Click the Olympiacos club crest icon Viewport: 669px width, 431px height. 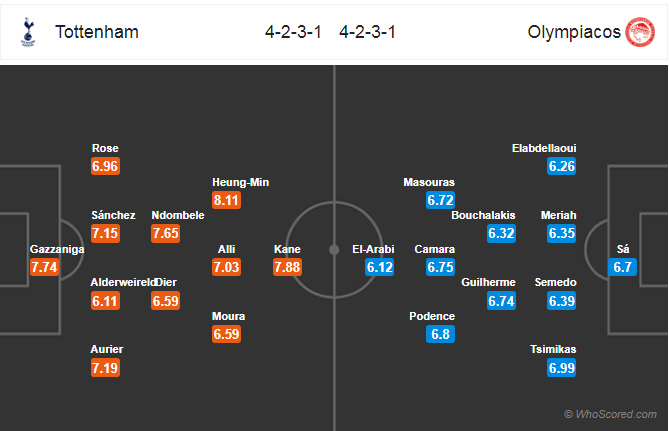(640, 32)
